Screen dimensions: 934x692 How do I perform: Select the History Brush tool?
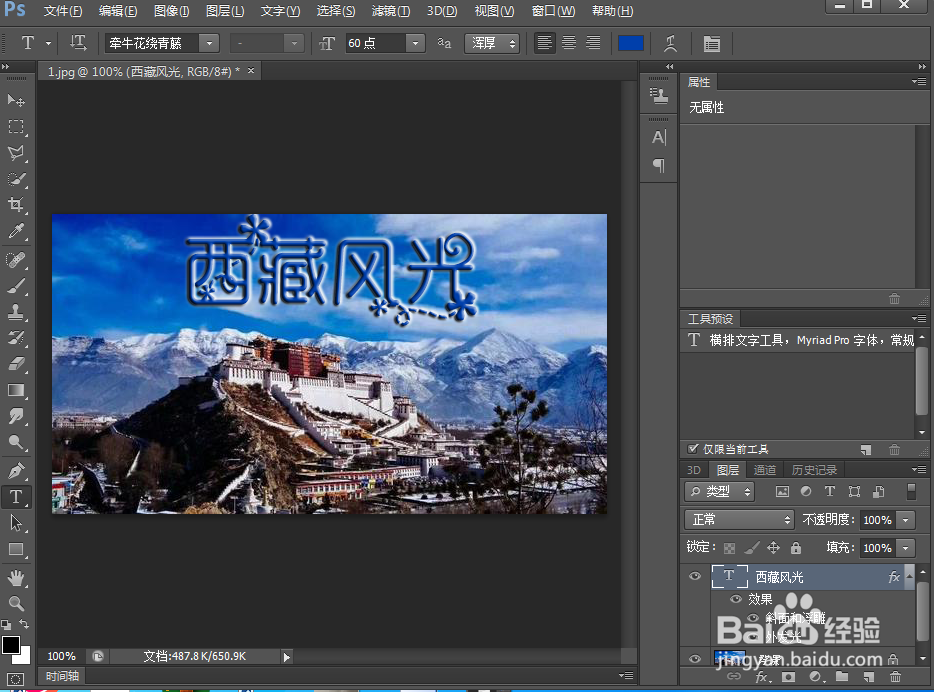pos(16,338)
